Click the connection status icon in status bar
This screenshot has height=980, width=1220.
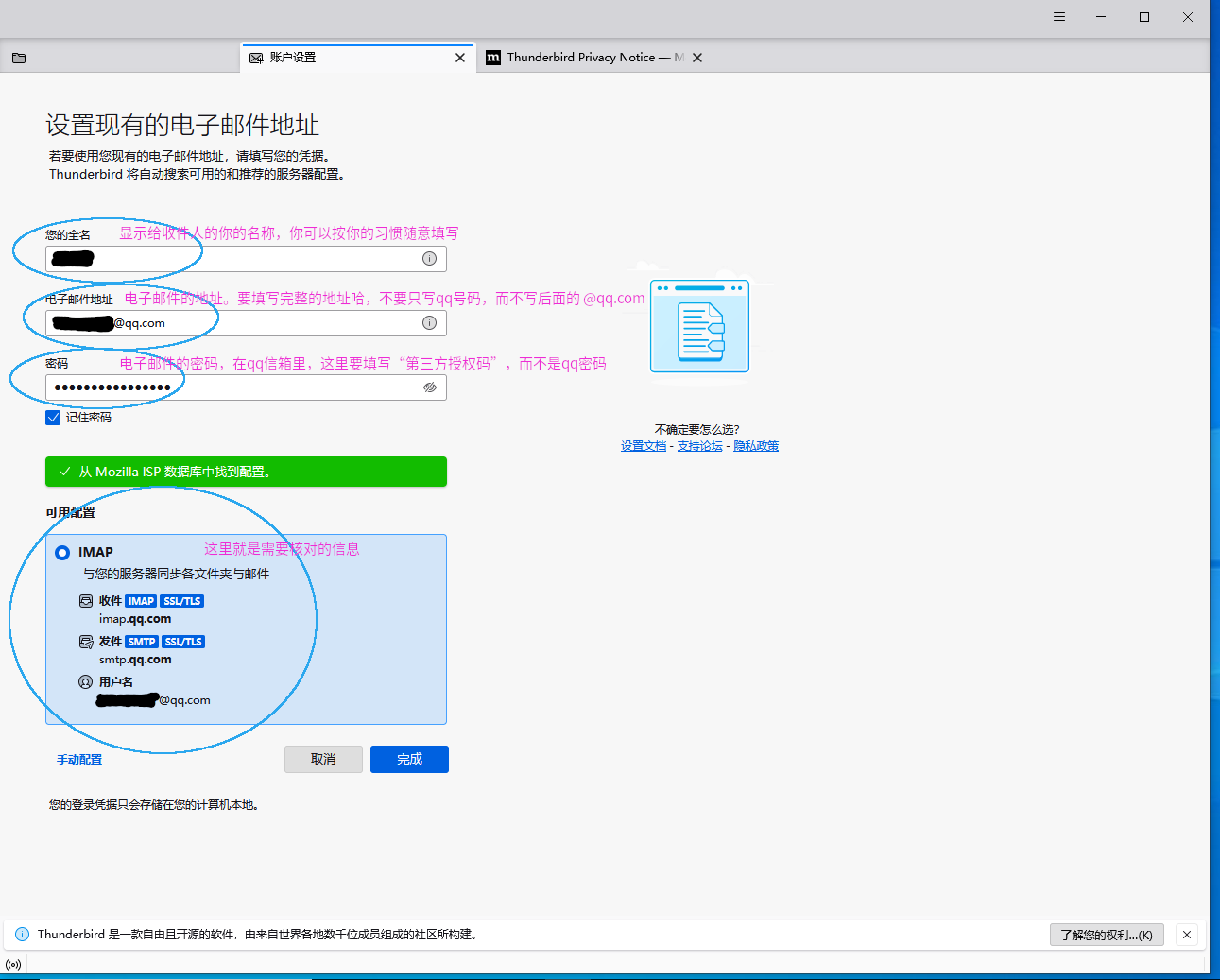point(13,965)
